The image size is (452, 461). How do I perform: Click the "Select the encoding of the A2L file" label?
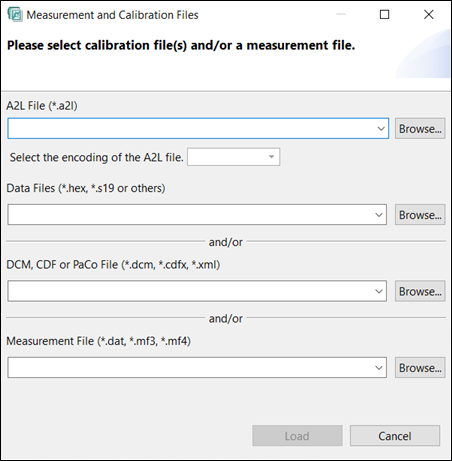point(97,157)
